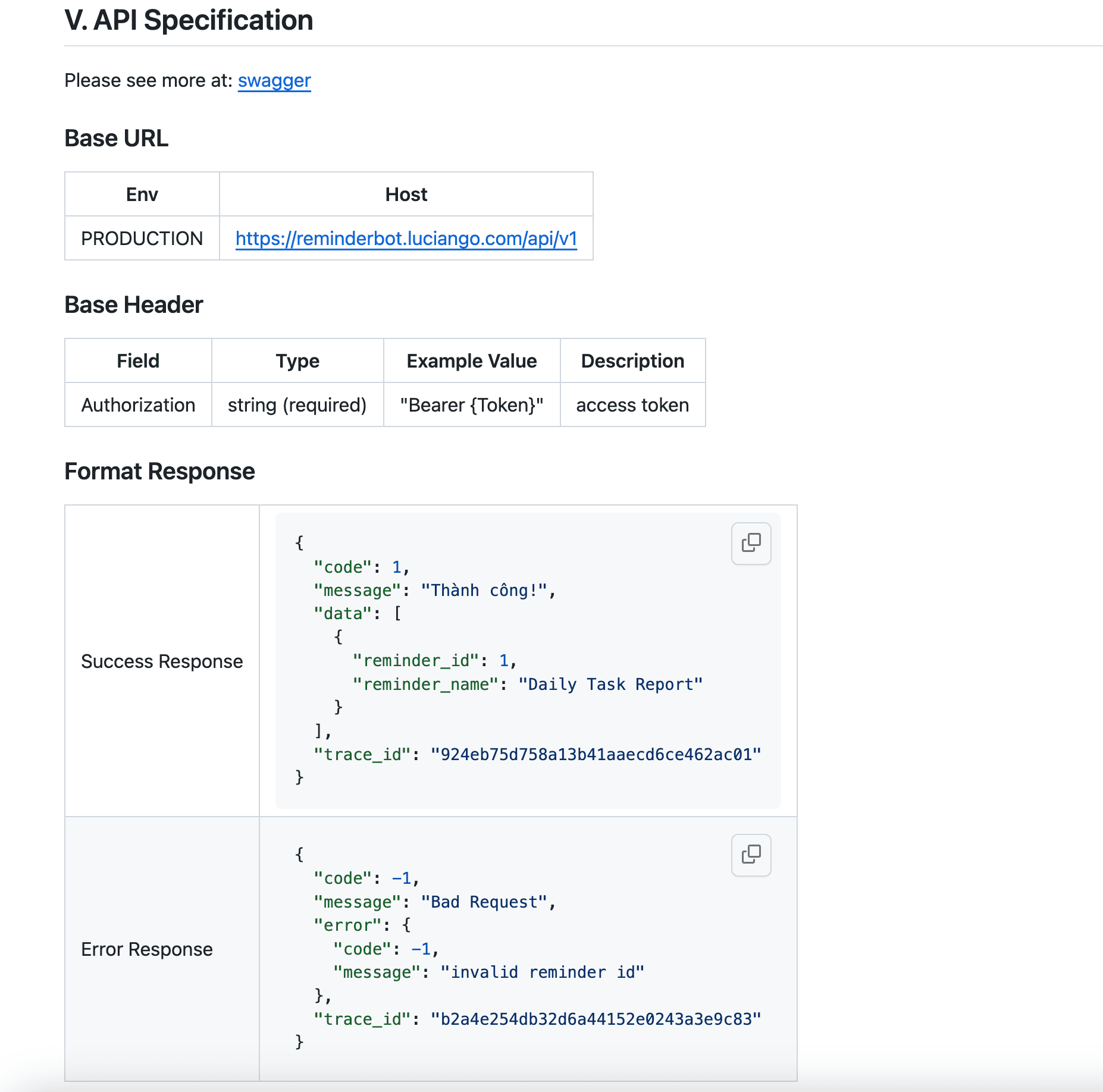Image resolution: width=1103 pixels, height=1092 pixels.
Task: Click the error trace_id value 'b2a4e254...'
Action: point(596,1019)
